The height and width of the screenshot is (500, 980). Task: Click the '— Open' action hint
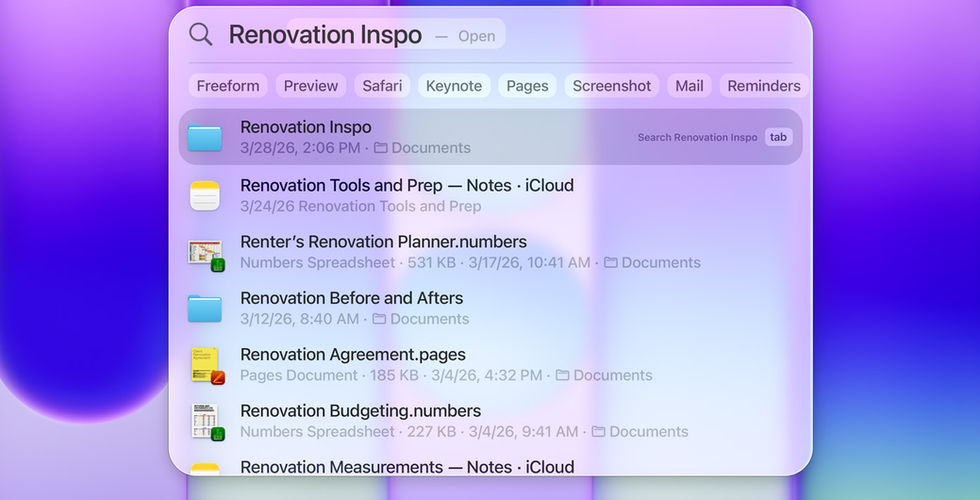466,36
